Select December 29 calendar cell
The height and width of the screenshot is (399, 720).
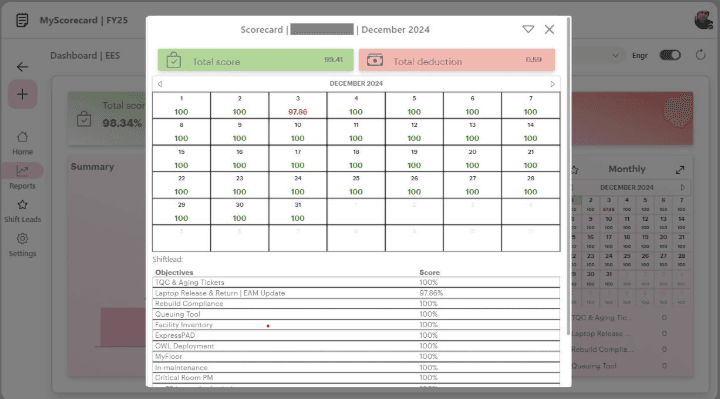tap(181, 211)
